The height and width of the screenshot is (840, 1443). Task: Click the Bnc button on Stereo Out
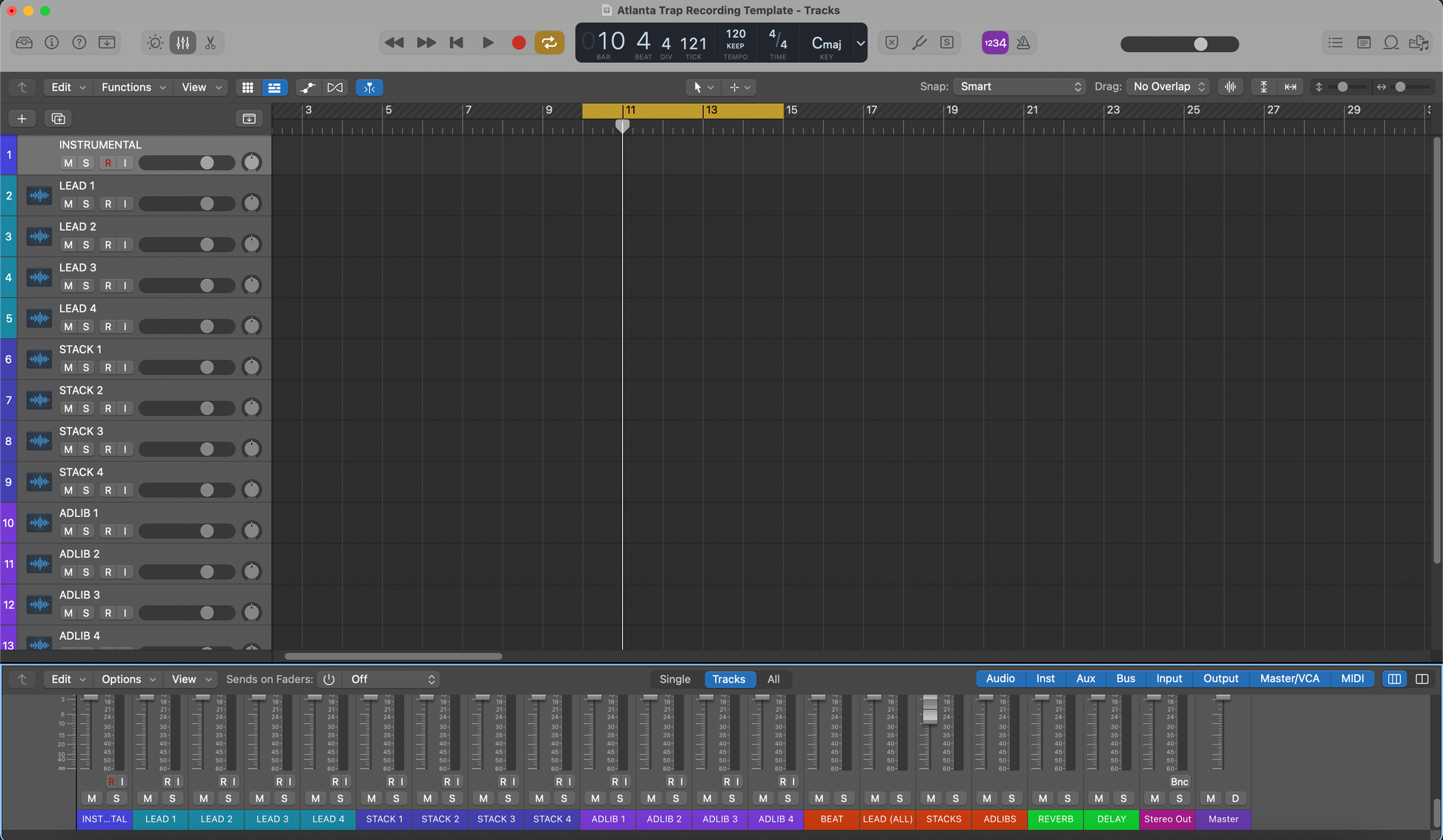(1179, 781)
